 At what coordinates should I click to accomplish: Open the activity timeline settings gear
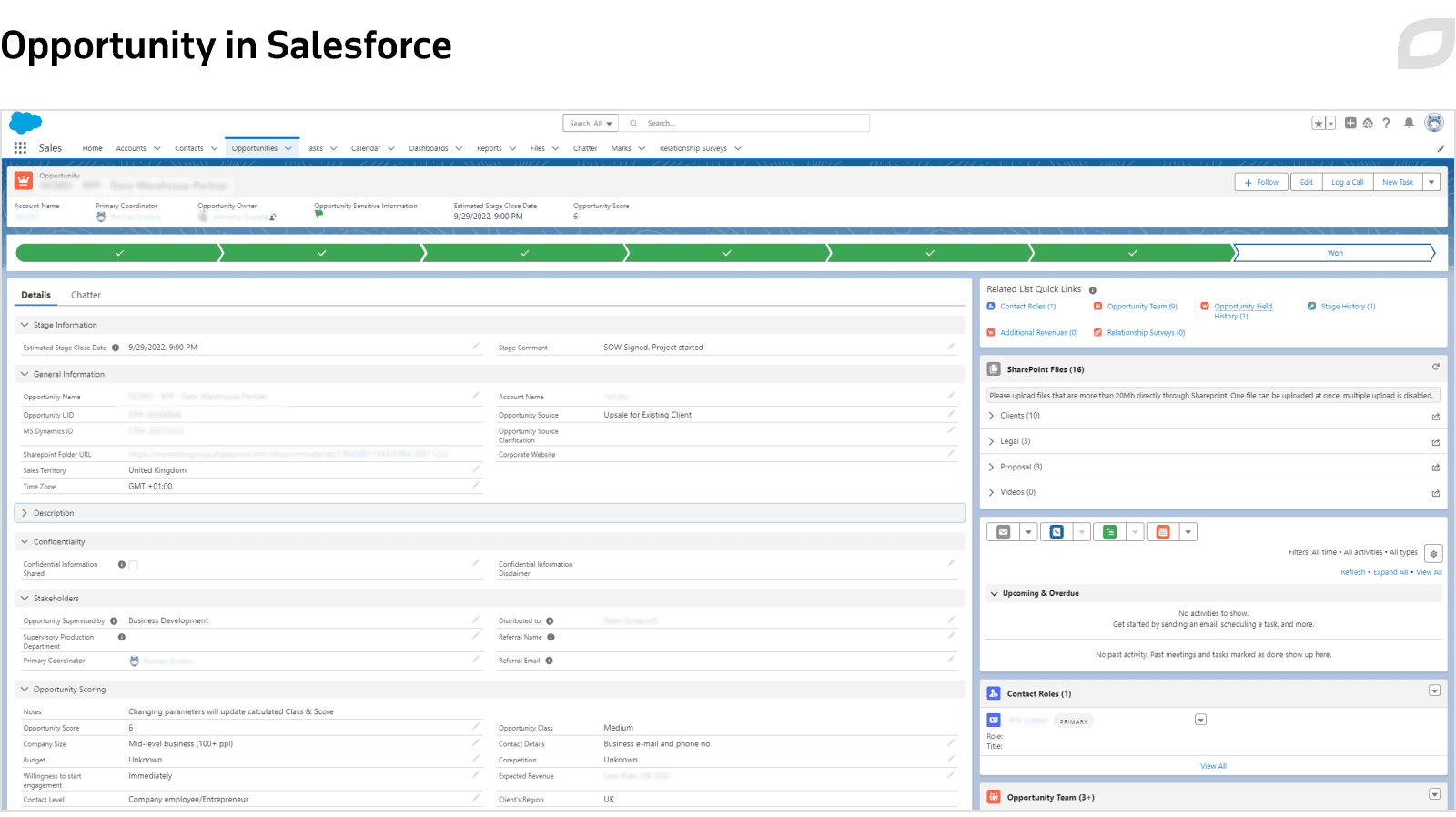point(1433,553)
